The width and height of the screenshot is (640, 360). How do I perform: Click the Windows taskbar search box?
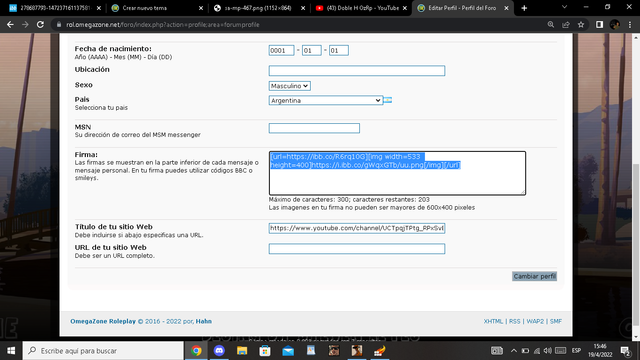click(x=103, y=351)
